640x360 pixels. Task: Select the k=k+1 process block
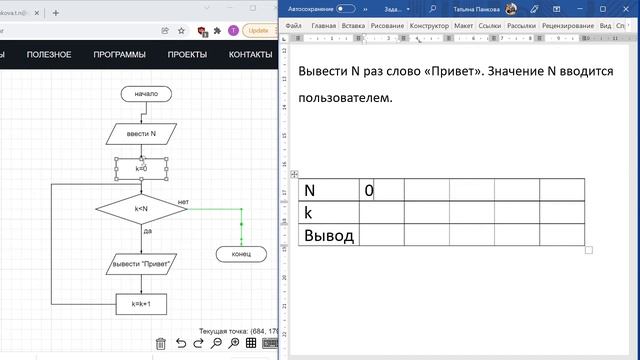click(141, 304)
